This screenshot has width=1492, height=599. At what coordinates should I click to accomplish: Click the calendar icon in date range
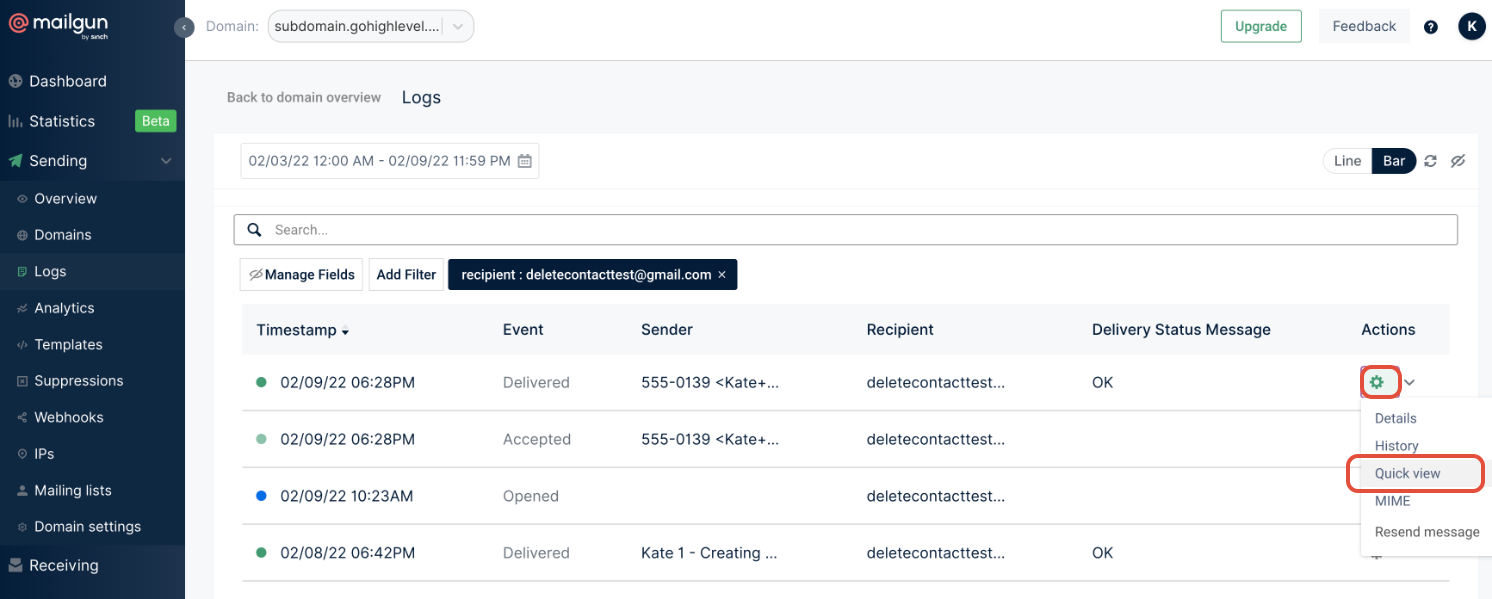524,161
